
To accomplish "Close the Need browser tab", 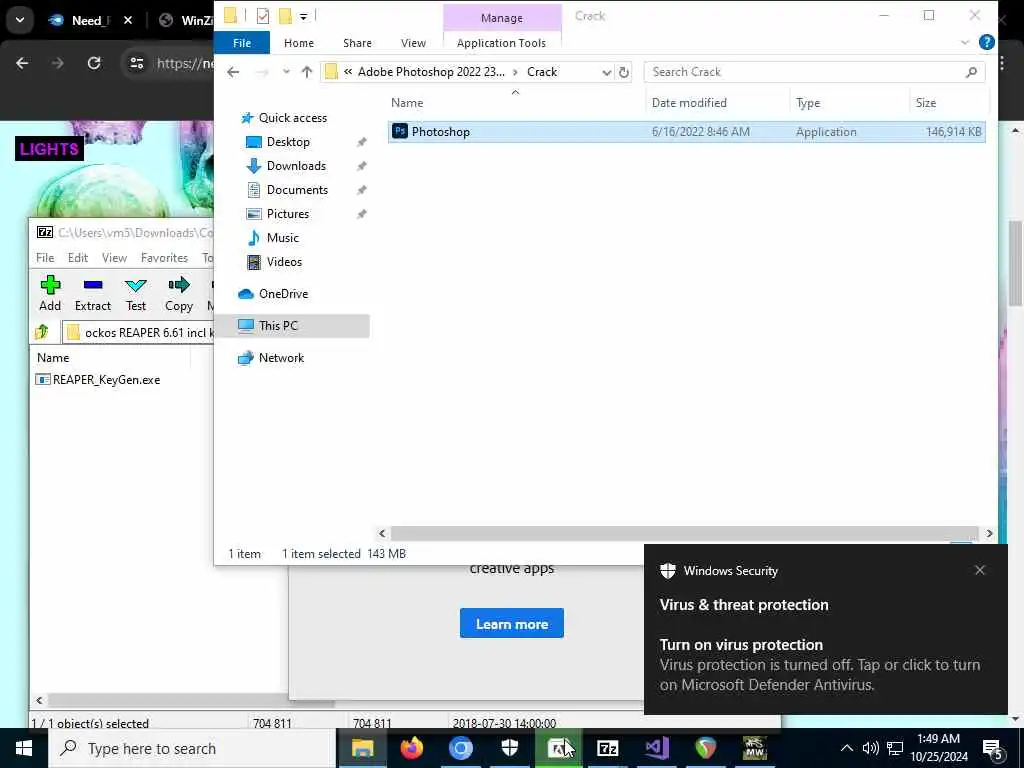I will click(x=128, y=20).
